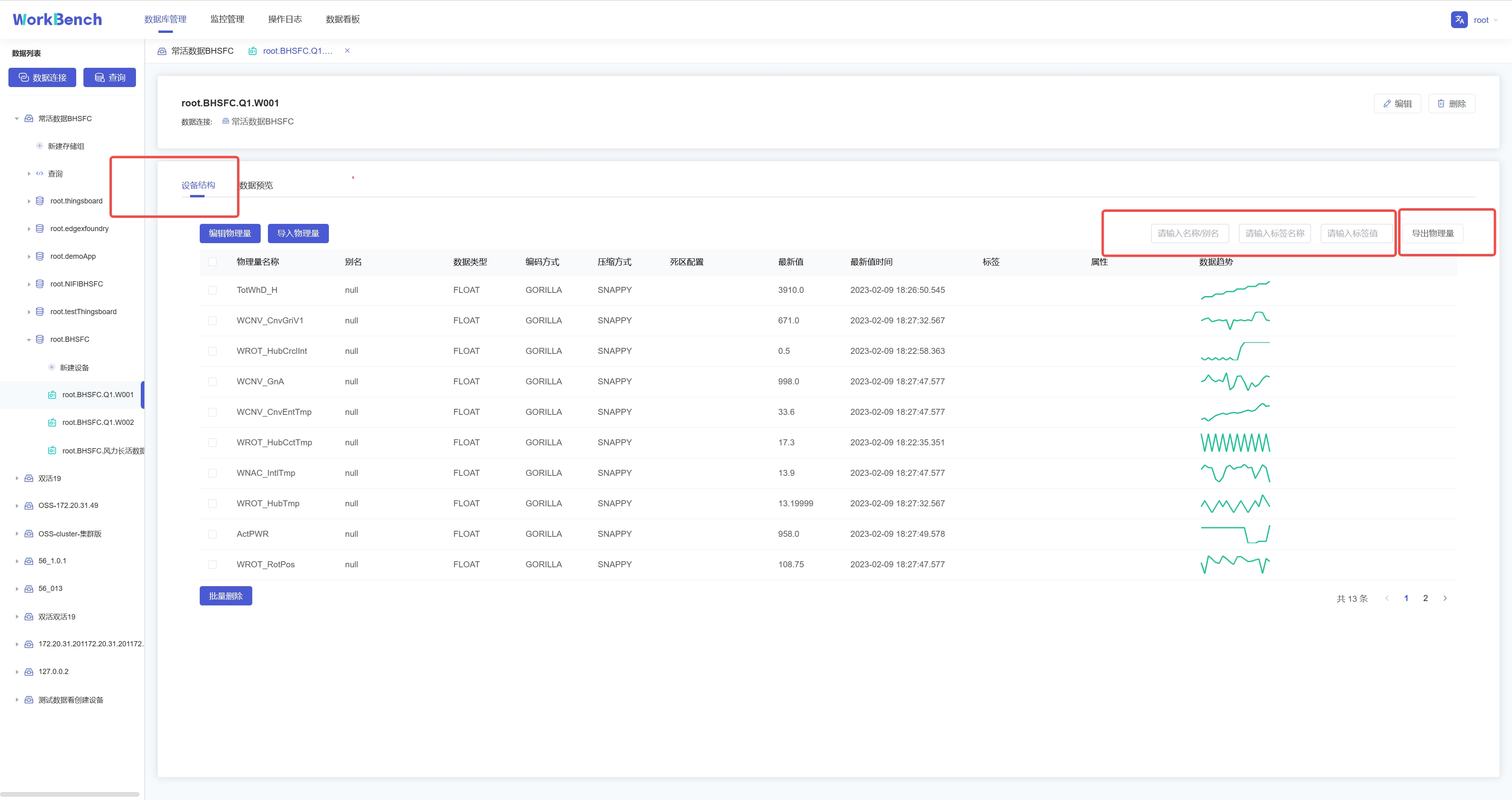Click the language translation icon near root
This screenshot has height=800, width=1512.
pyautogui.click(x=1459, y=19)
